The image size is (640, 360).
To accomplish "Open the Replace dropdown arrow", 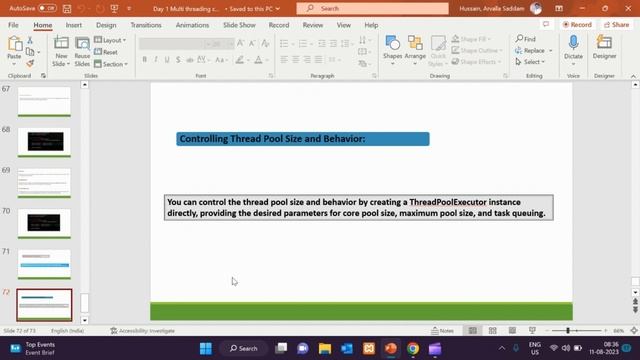I will pos(551,51).
